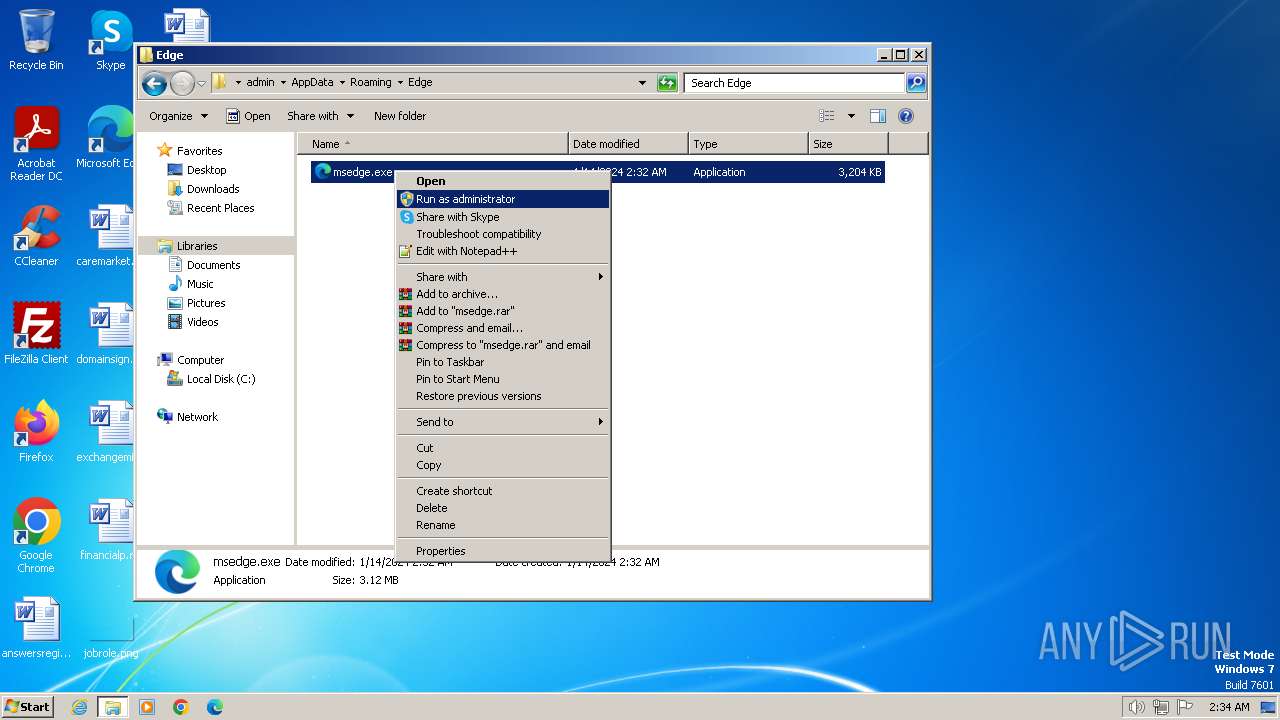Click the Forward navigation arrow in Explorer
The width and height of the screenshot is (1280, 720).
(182, 83)
